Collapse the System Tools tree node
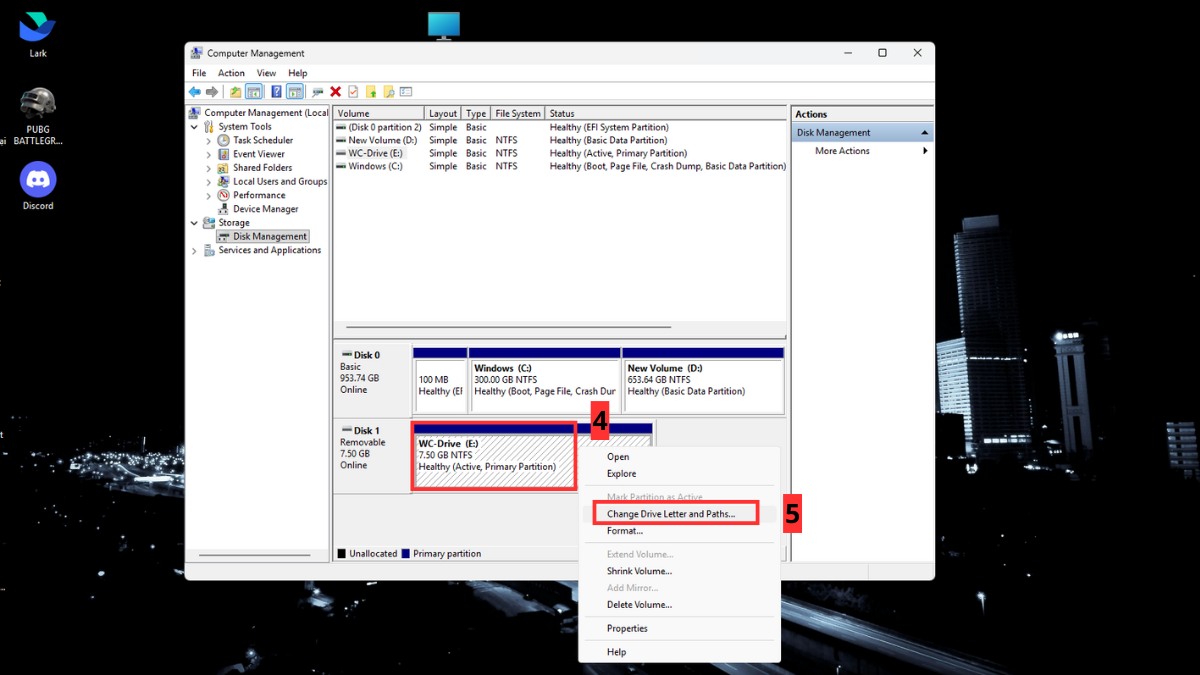The width and height of the screenshot is (1200, 675). click(195, 127)
